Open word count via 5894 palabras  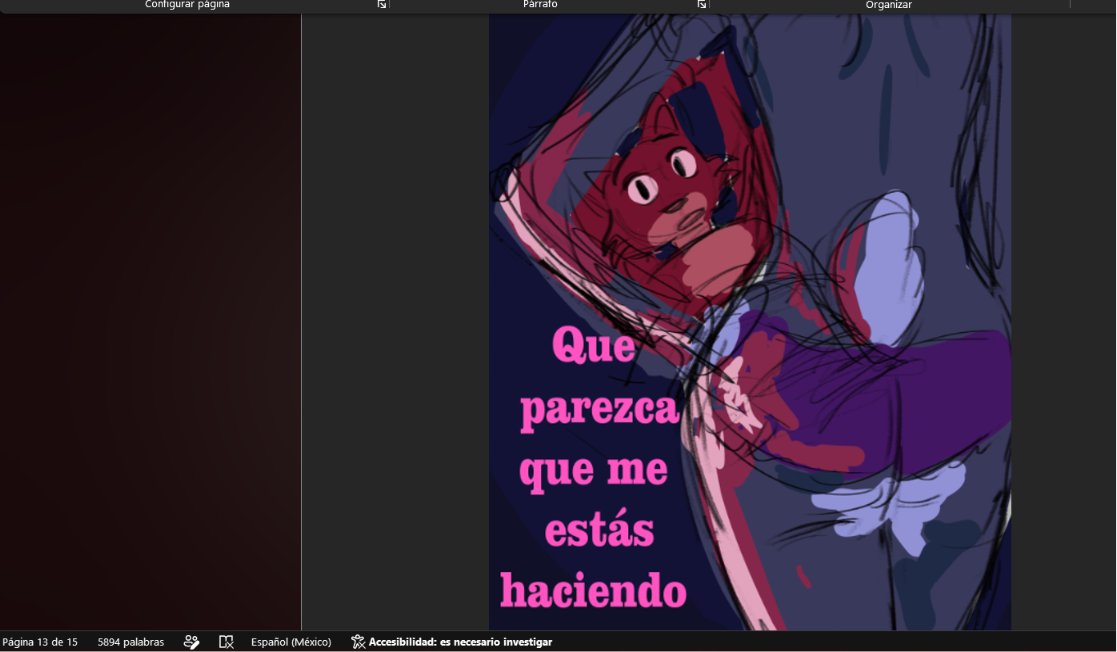click(130, 642)
